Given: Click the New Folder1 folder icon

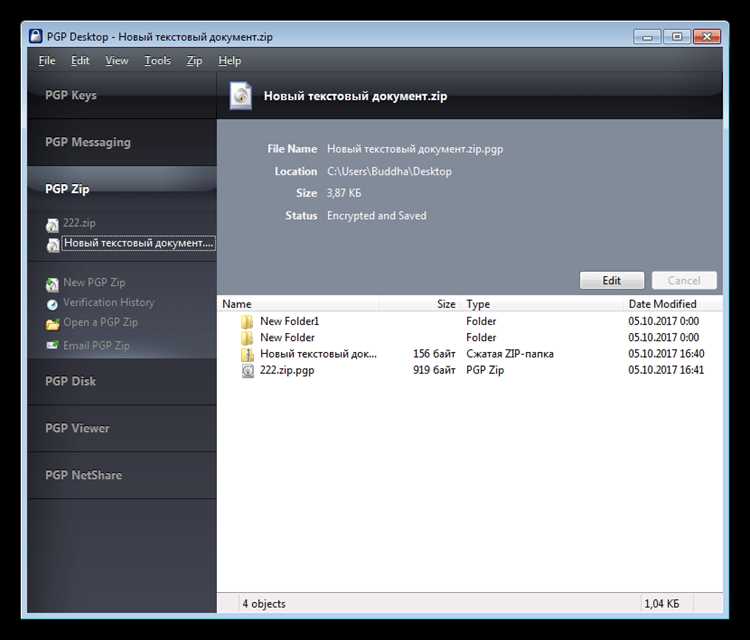Looking at the screenshot, I should click(x=247, y=321).
